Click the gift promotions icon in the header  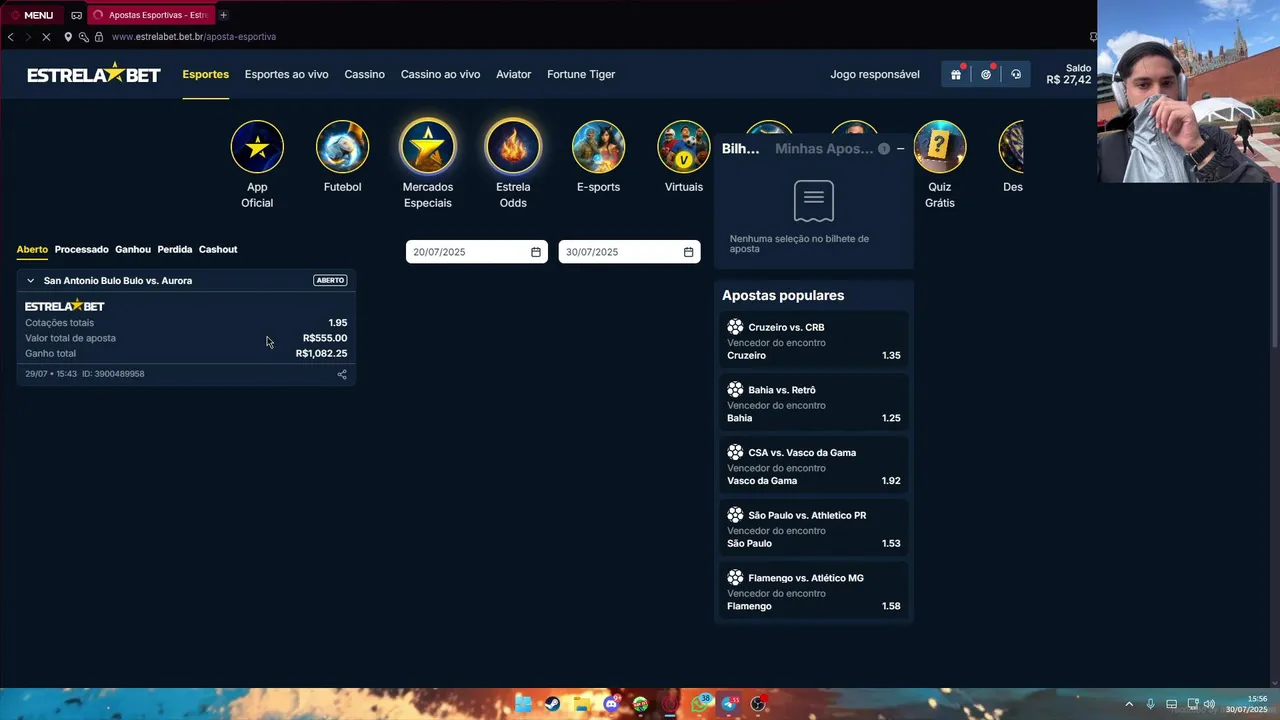pyautogui.click(x=956, y=74)
